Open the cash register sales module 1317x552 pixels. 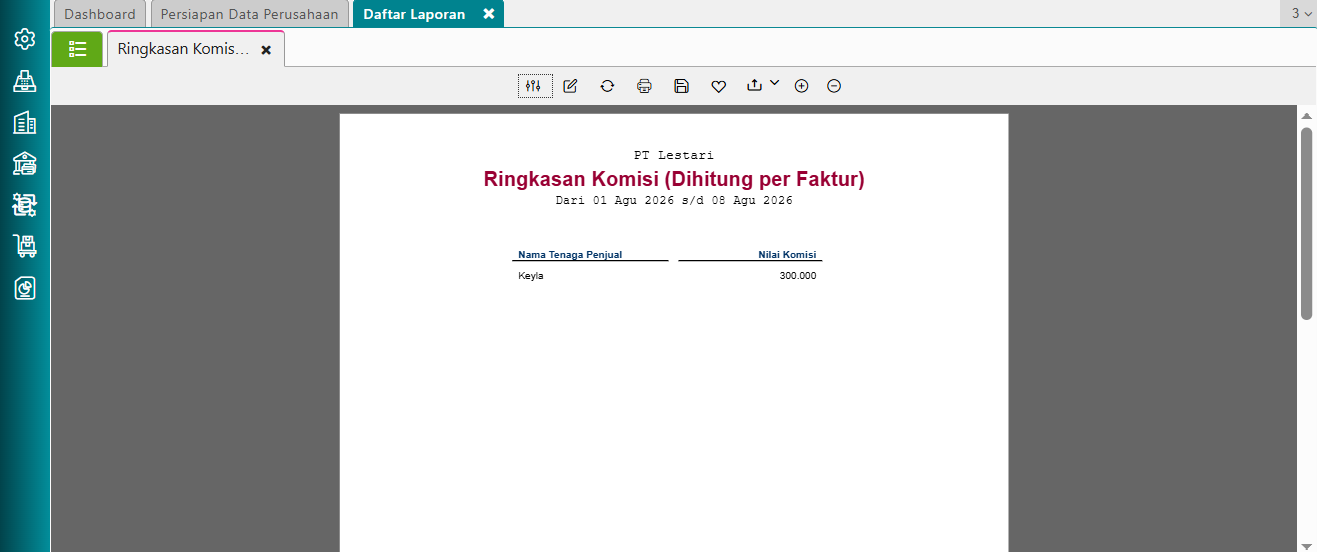(25, 81)
